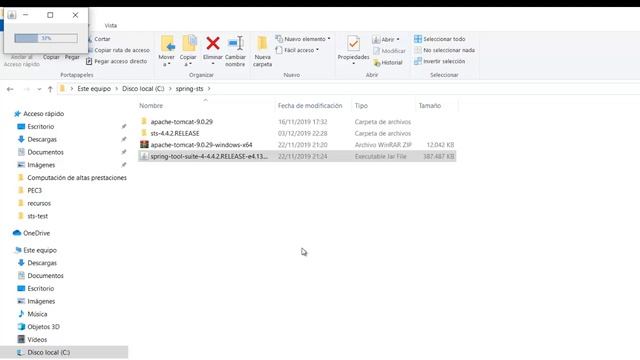Open OneDrive in navigation pane
640x360 pixels.
pos(31,233)
